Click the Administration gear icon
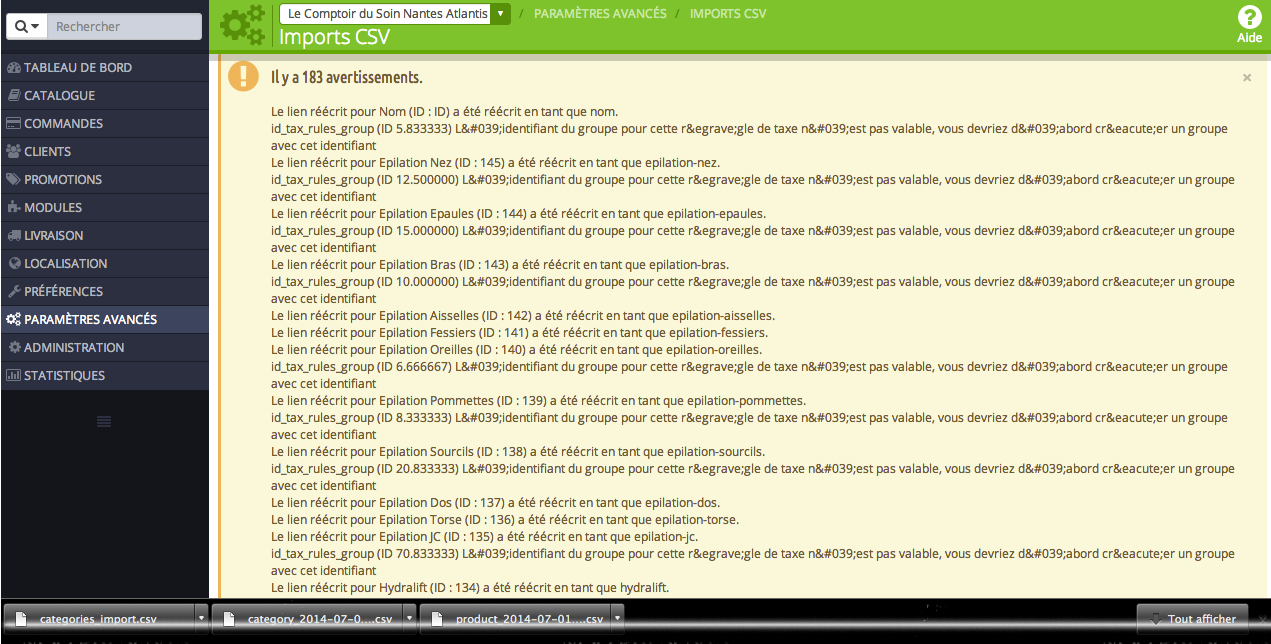Image resolution: width=1271 pixels, height=644 pixels. tap(15, 348)
